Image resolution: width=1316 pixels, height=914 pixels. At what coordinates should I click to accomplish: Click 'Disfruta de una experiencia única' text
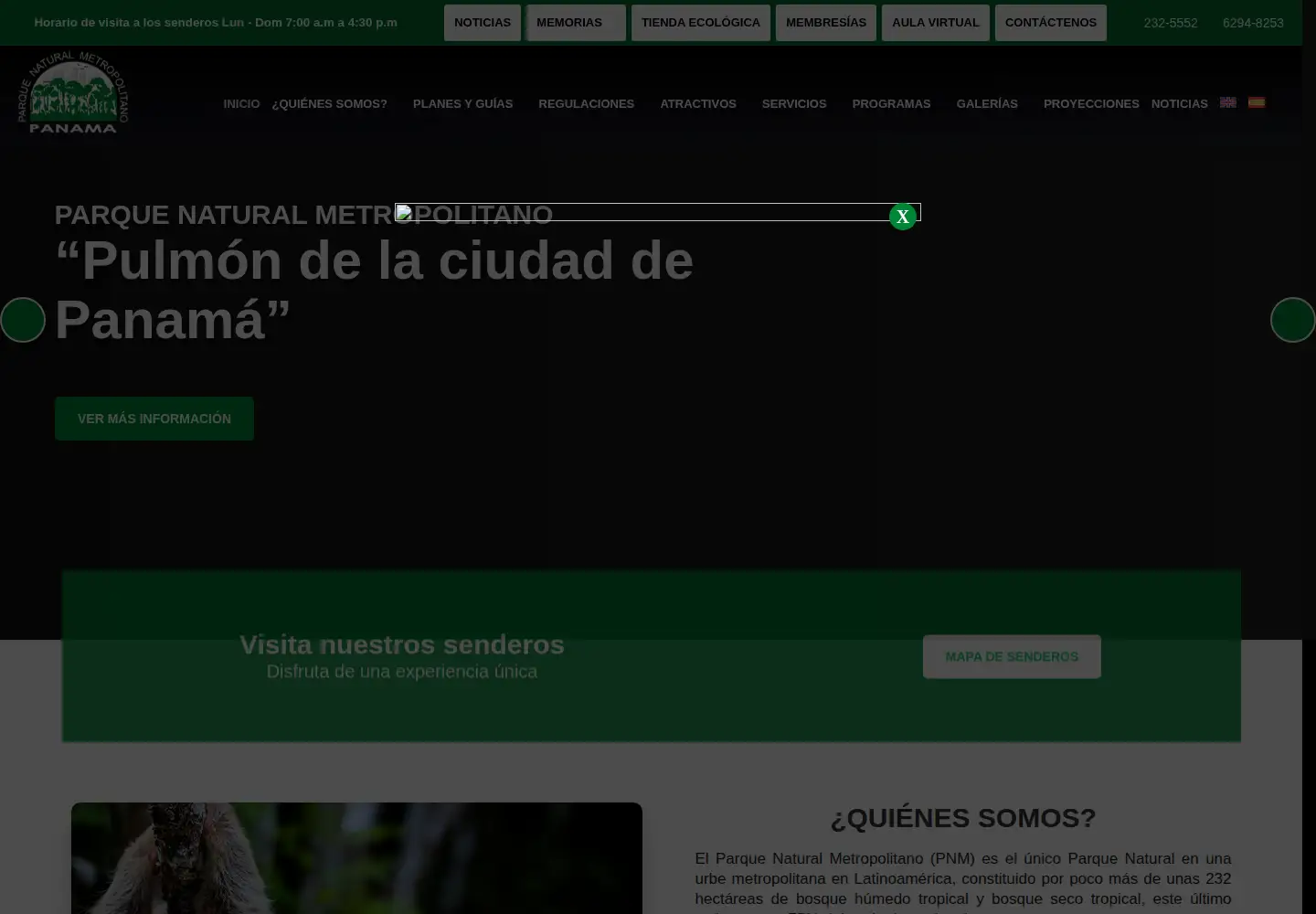[x=402, y=672]
